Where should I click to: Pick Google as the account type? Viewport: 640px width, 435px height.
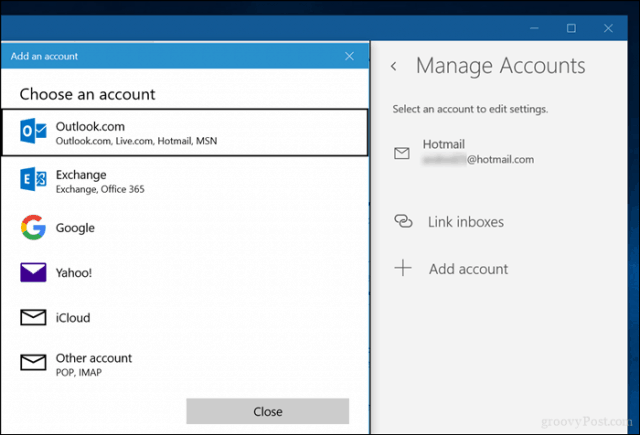click(x=185, y=227)
